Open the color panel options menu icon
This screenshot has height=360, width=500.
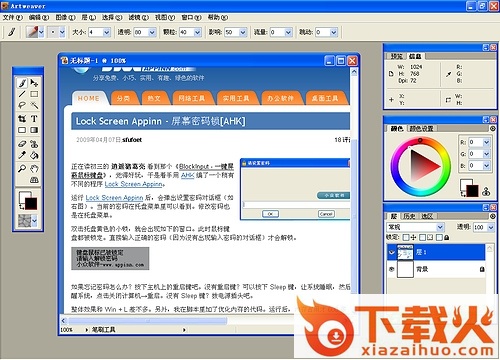493,128
